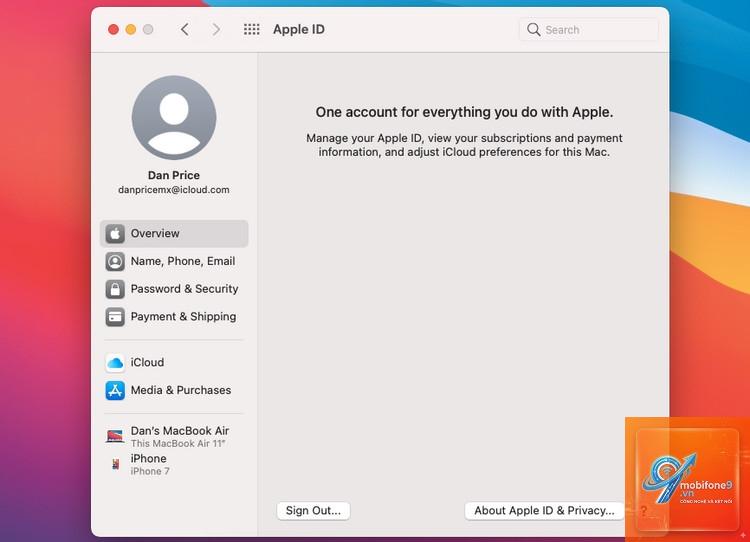Image resolution: width=750 pixels, height=542 pixels.
Task: Click 'This MacBook Air 11"' subtitle text
Action: tap(178, 443)
